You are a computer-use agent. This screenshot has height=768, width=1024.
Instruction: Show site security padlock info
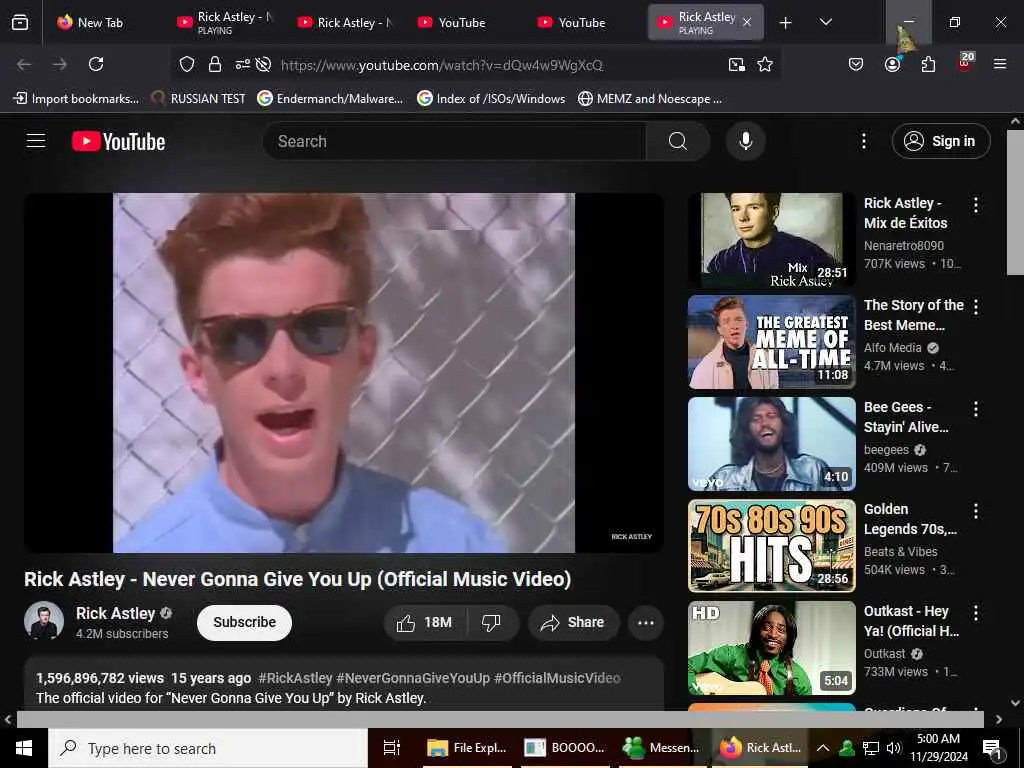point(215,64)
